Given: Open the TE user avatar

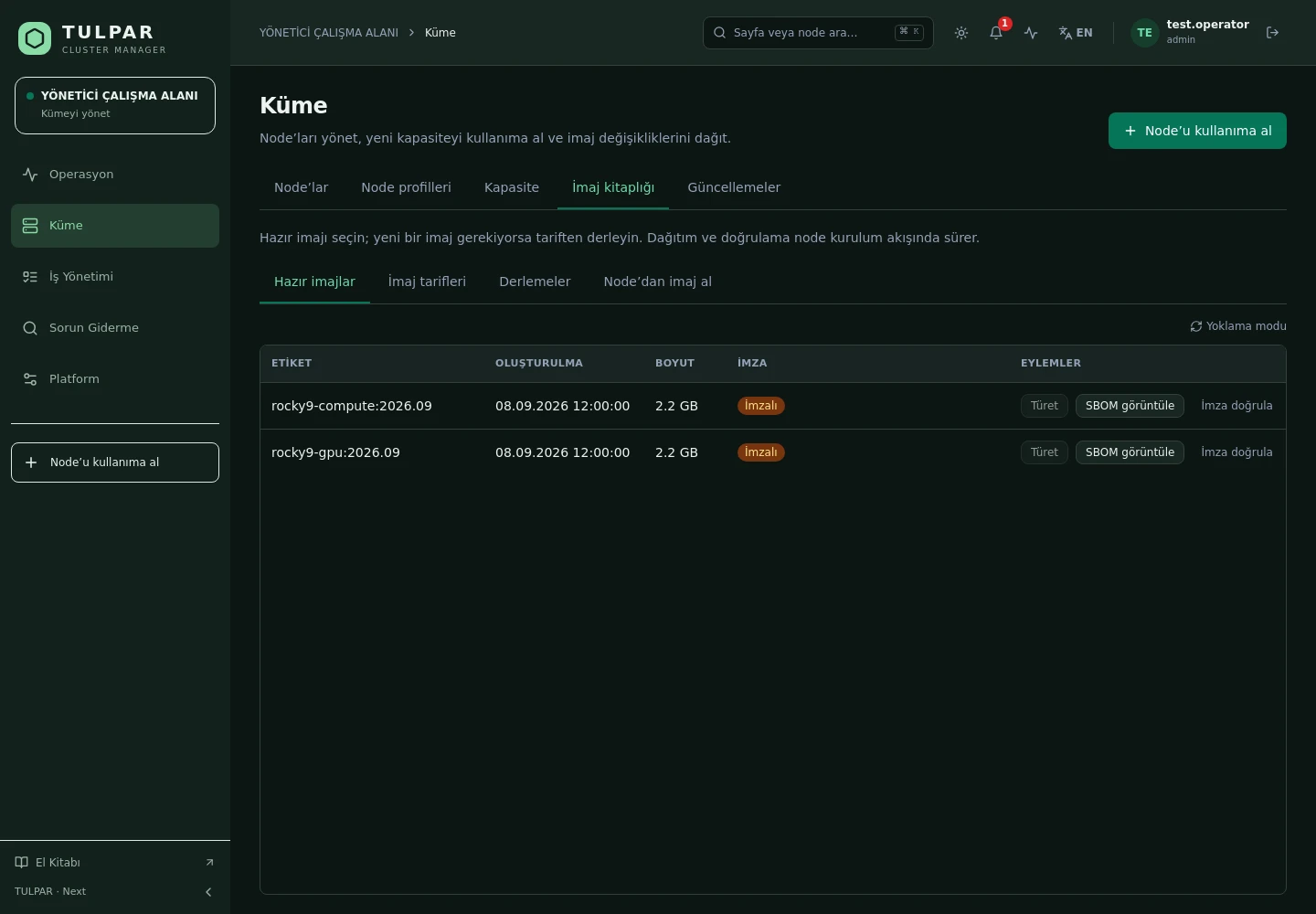Looking at the screenshot, I should (x=1144, y=33).
